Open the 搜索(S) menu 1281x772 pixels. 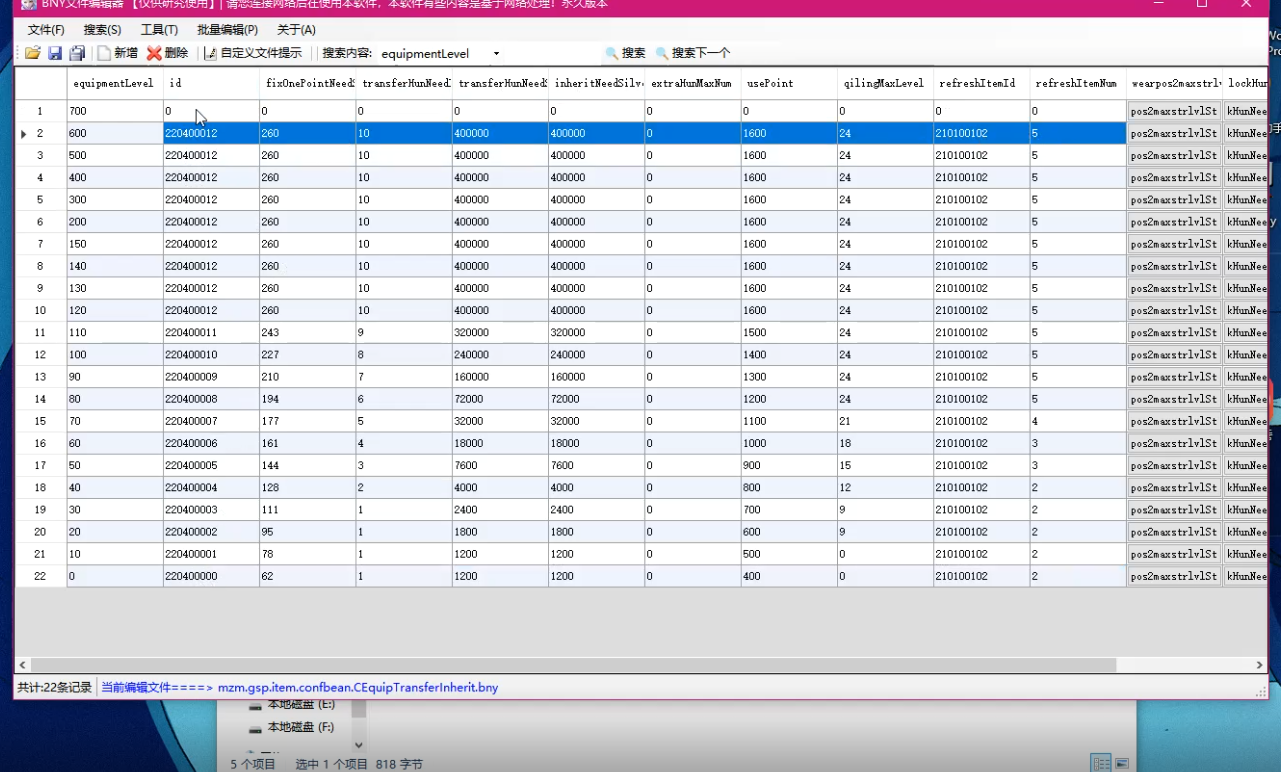[x=102, y=30]
